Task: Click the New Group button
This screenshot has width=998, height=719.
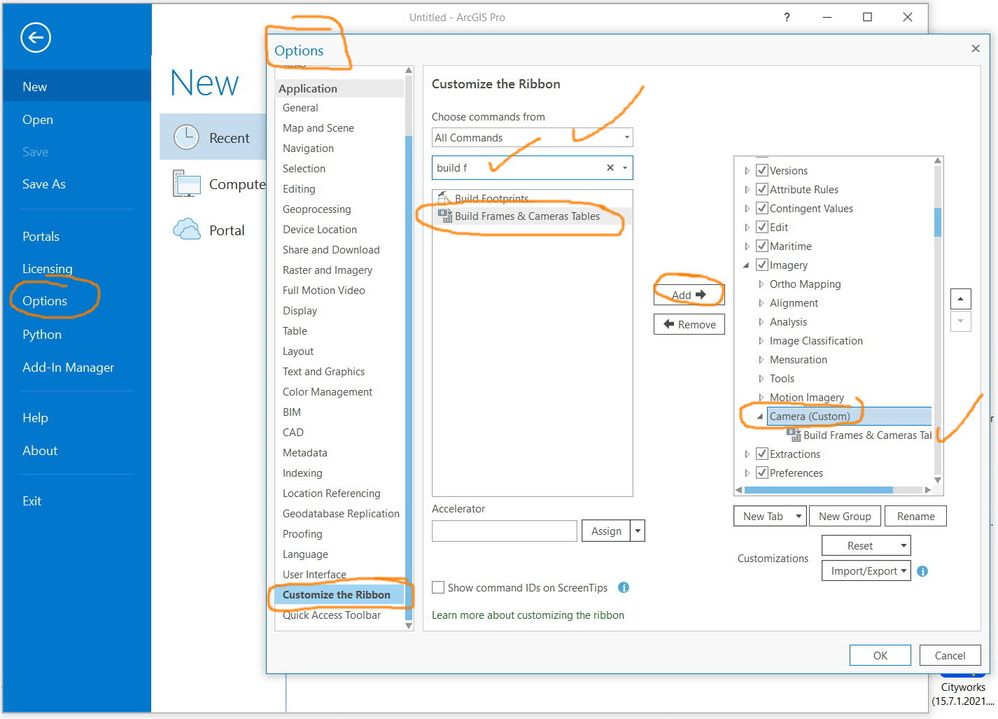Action: click(x=845, y=516)
